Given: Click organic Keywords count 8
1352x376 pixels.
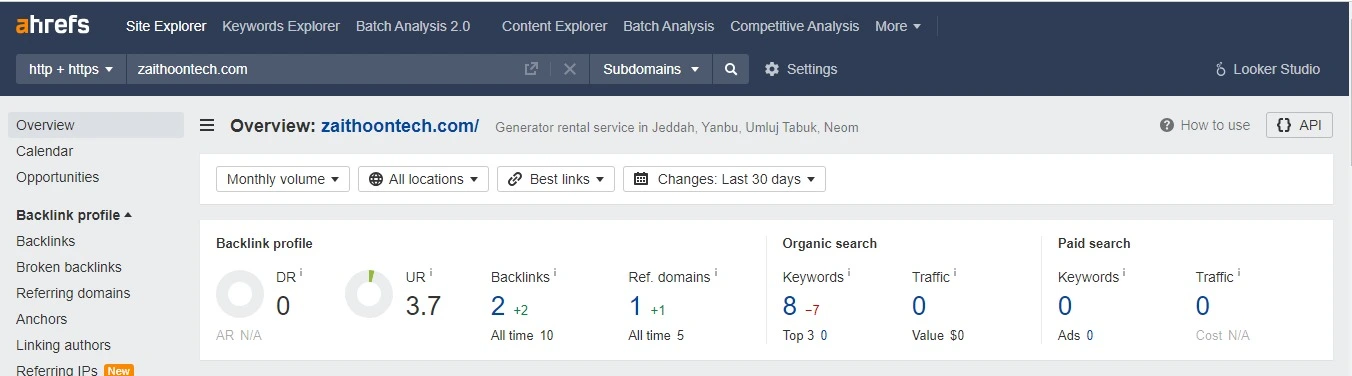Looking at the screenshot, I should (x=790, y=305).
